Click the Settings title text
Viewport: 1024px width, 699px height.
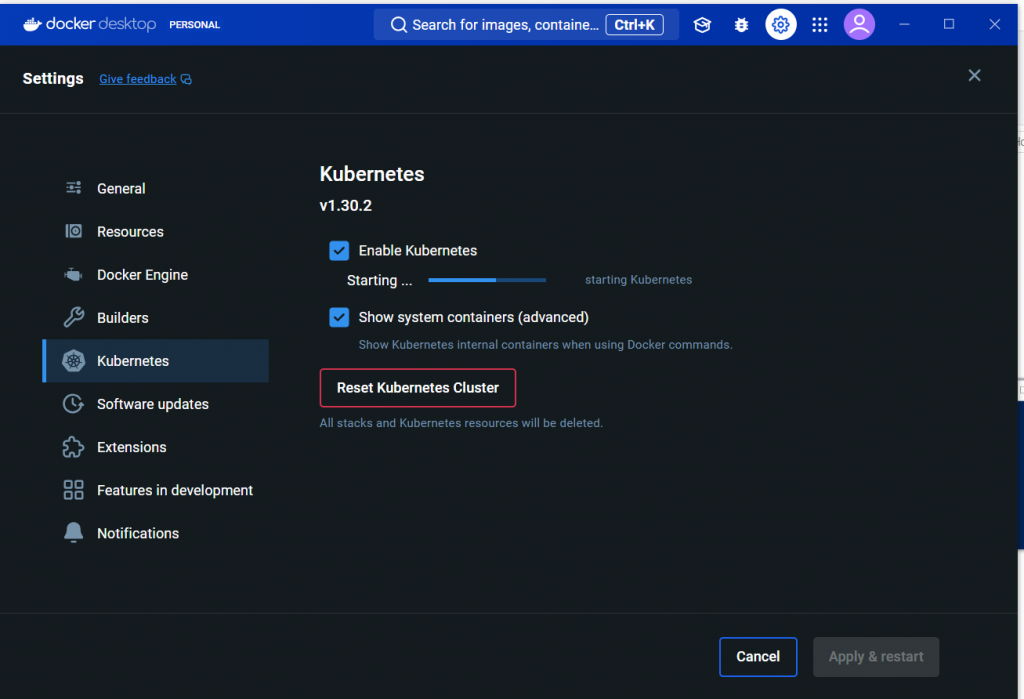click(x=53, y=78)
